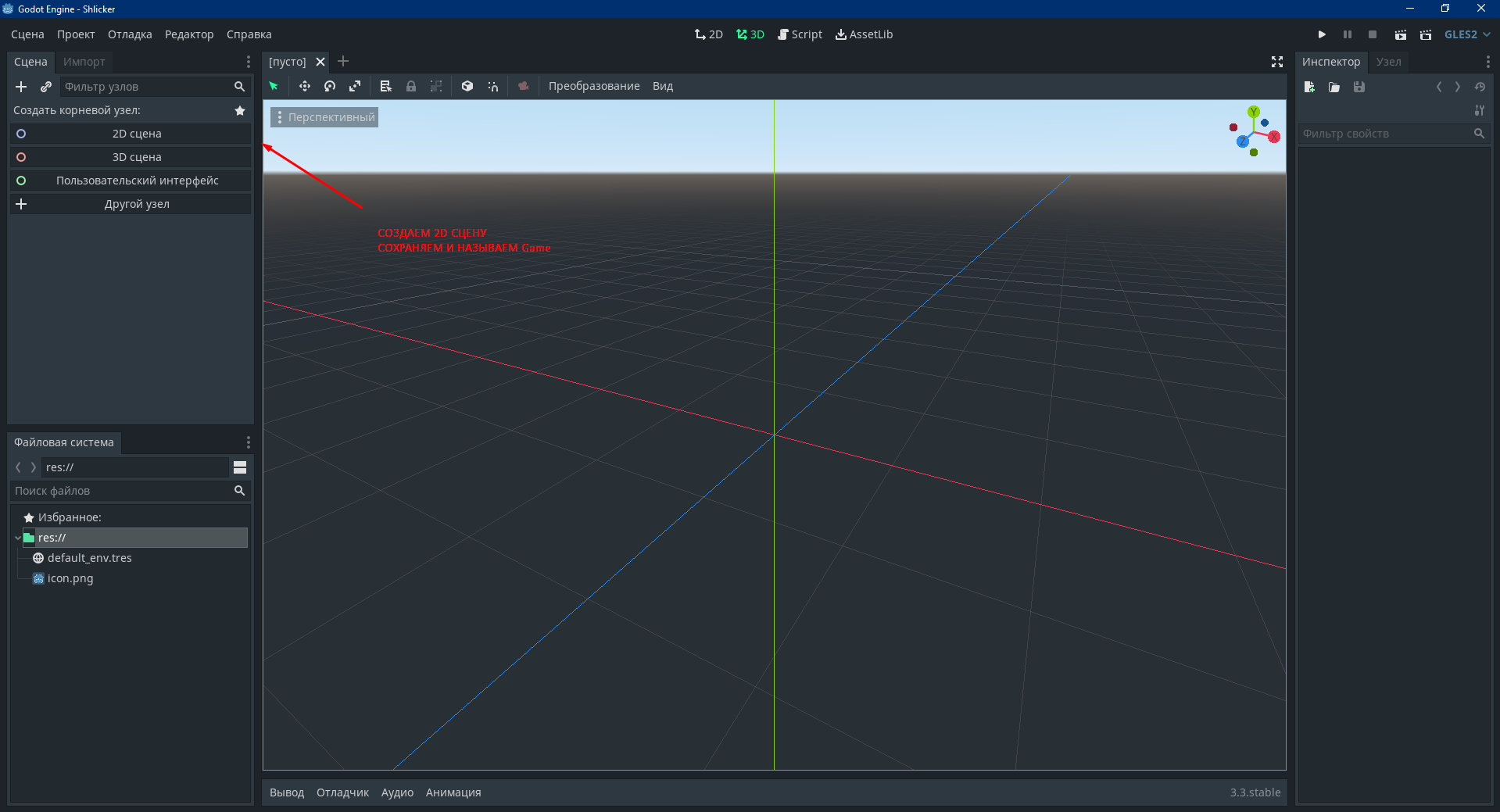Create a new resource in inspector
Viewport: 1500px width, 812px height.
tap(1309, 87)
